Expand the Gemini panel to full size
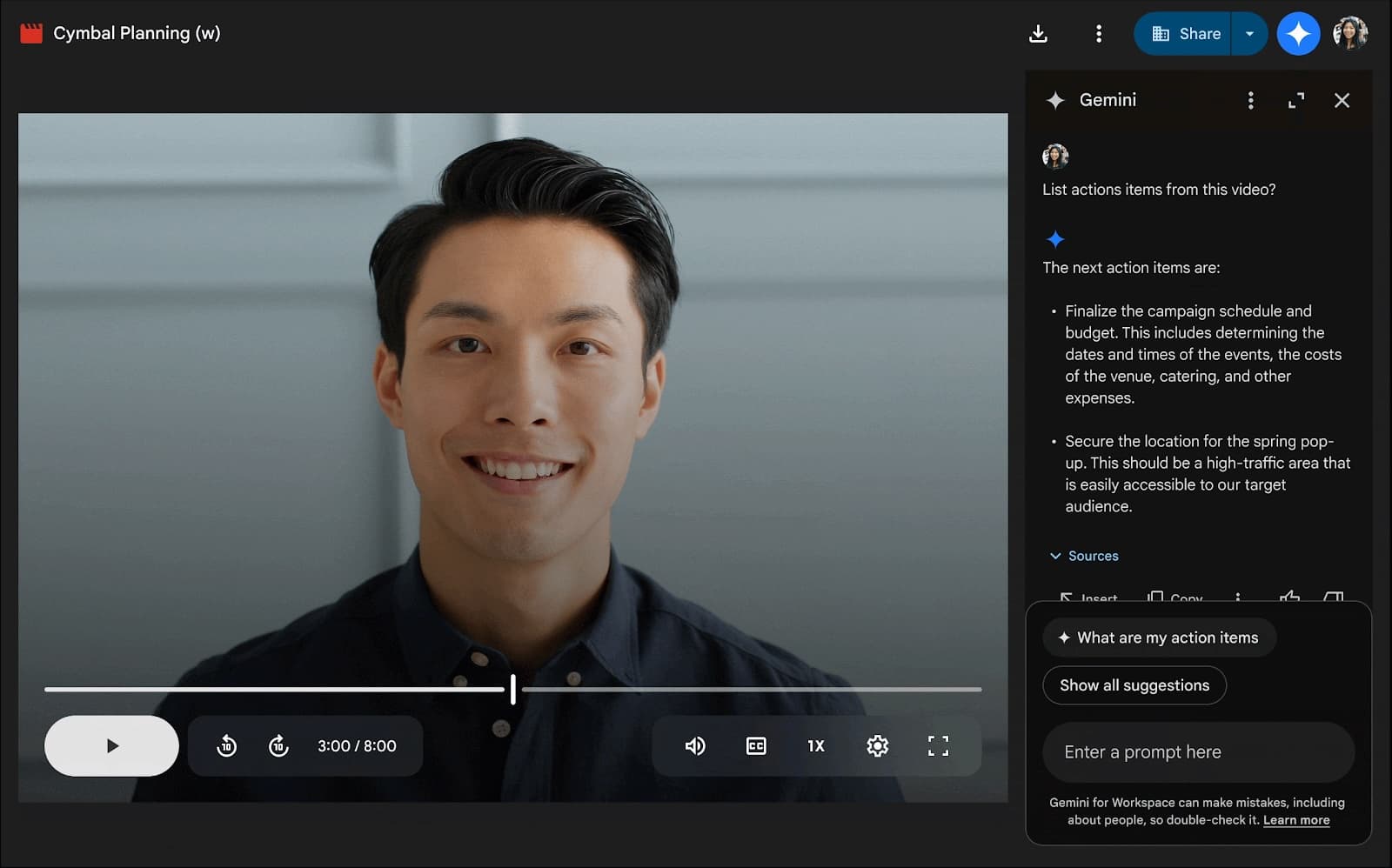 (1296, 101)
